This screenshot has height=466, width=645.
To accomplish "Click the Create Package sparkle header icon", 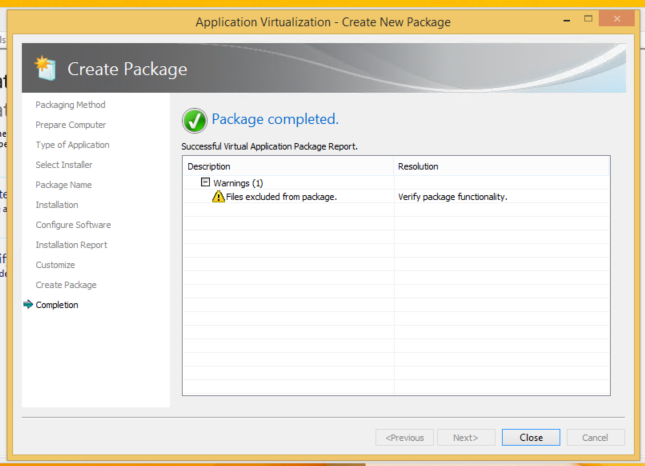I will click(44, 68).
